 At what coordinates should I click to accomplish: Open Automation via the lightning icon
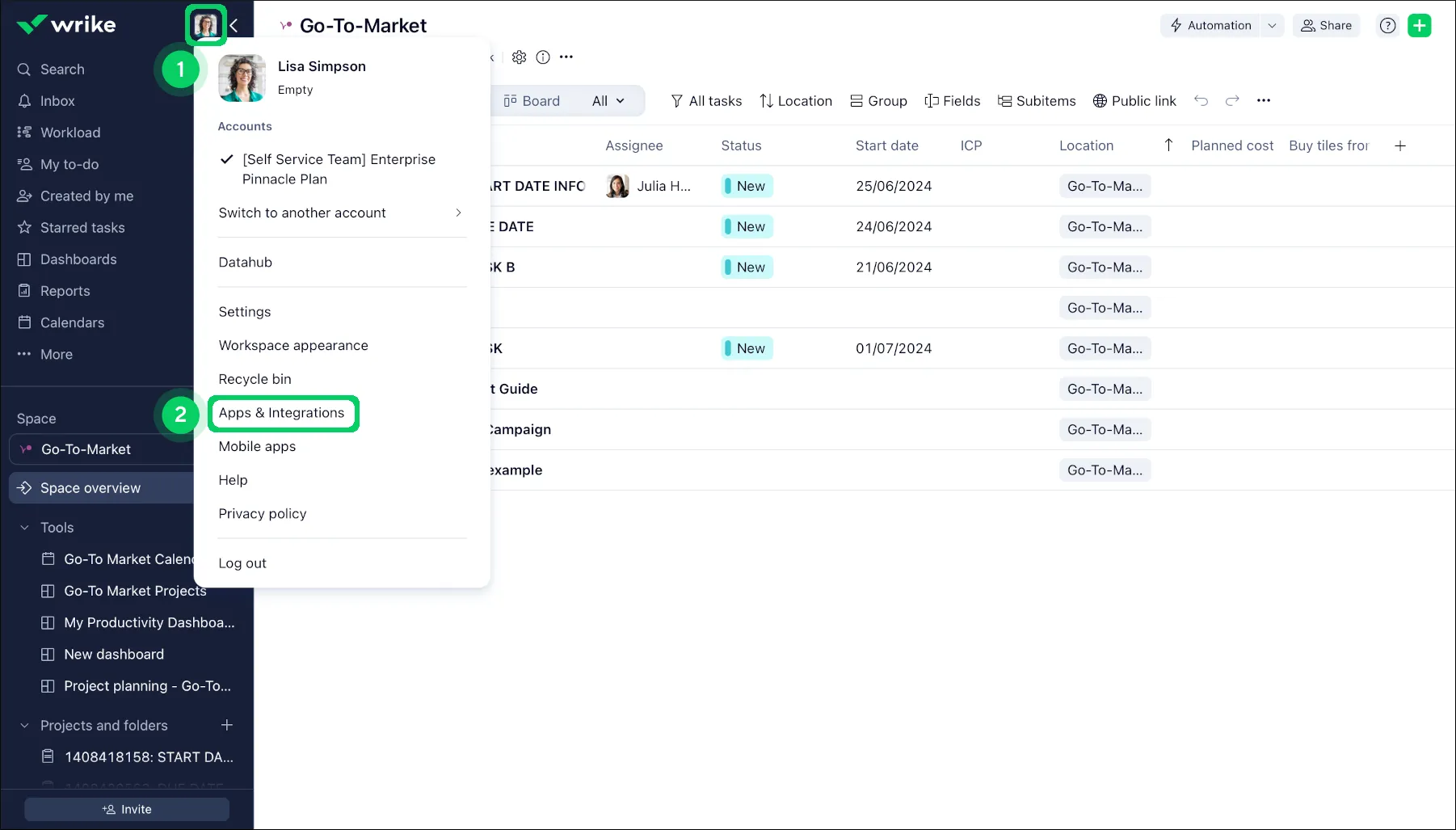(x=1211, y=25)
